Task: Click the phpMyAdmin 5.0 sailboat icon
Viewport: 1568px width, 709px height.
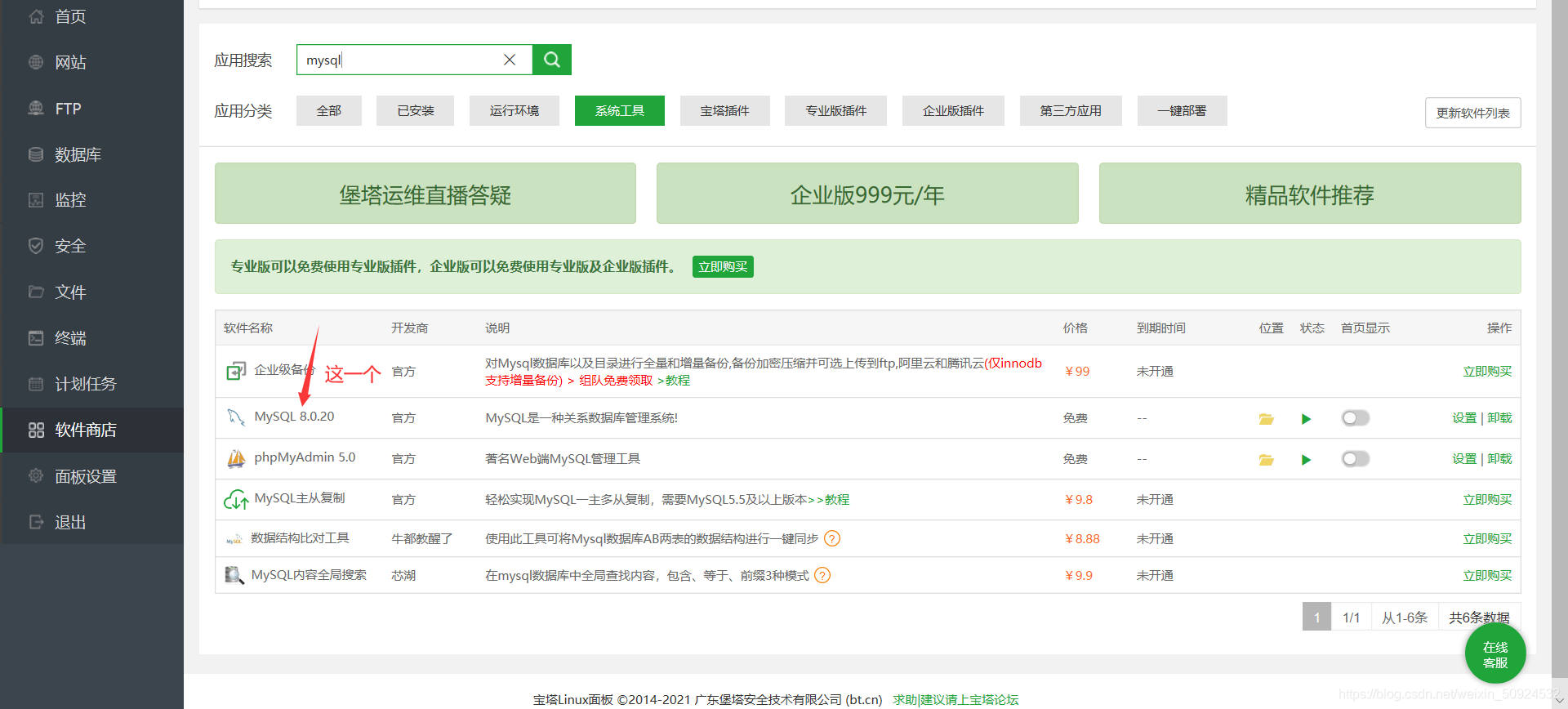Action: pyautogui.click(x=236, y=458)
